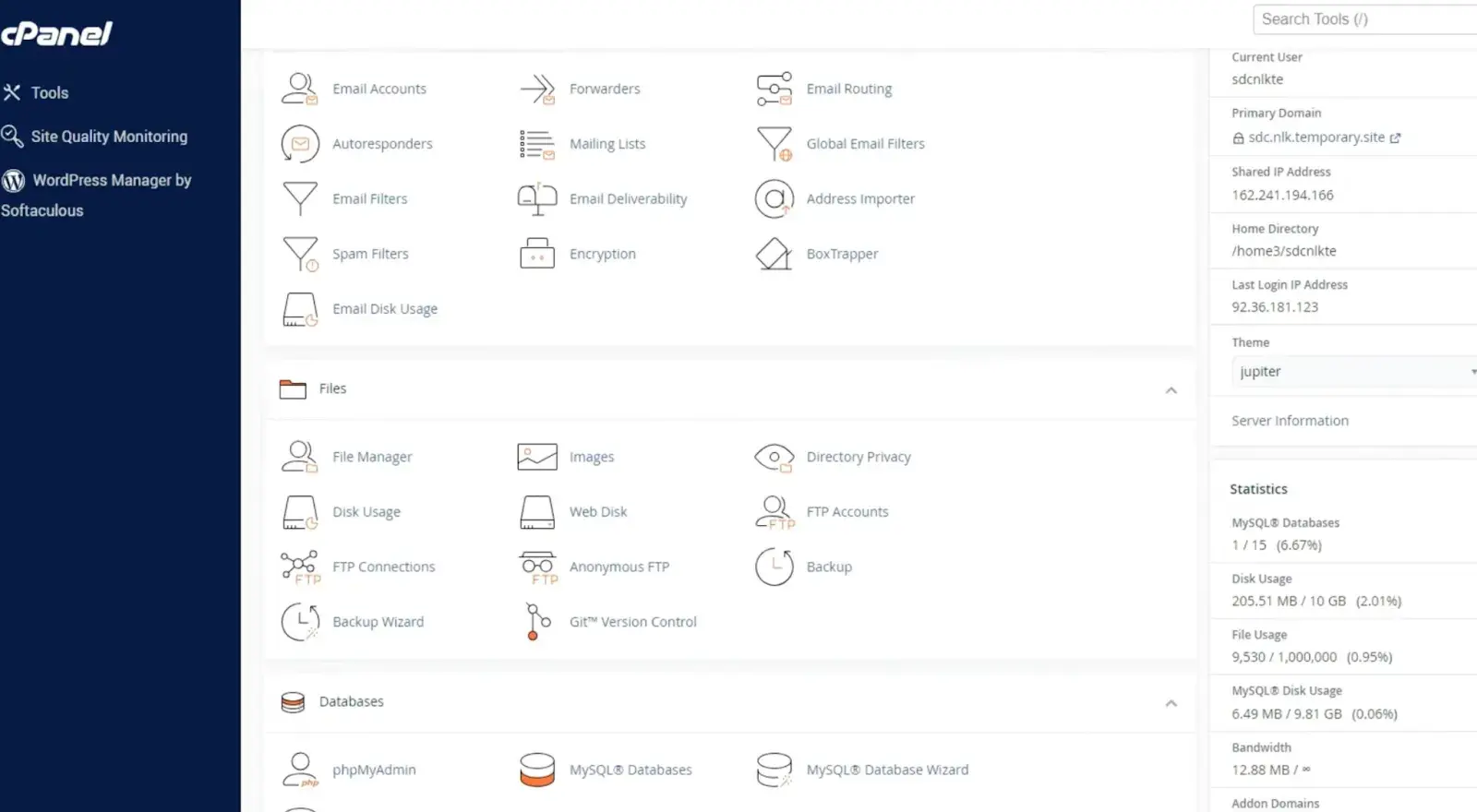Open the Email Accounts icon
The height and width of the screenshot is (812, 1477).
pyautogui.click(x=300, y=89)
